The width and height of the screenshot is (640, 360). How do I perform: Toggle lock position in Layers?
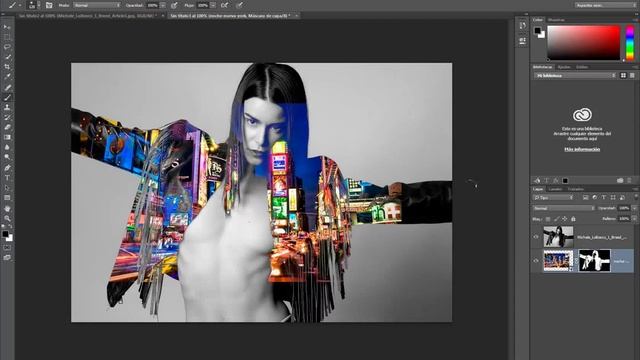pos(564,219)
